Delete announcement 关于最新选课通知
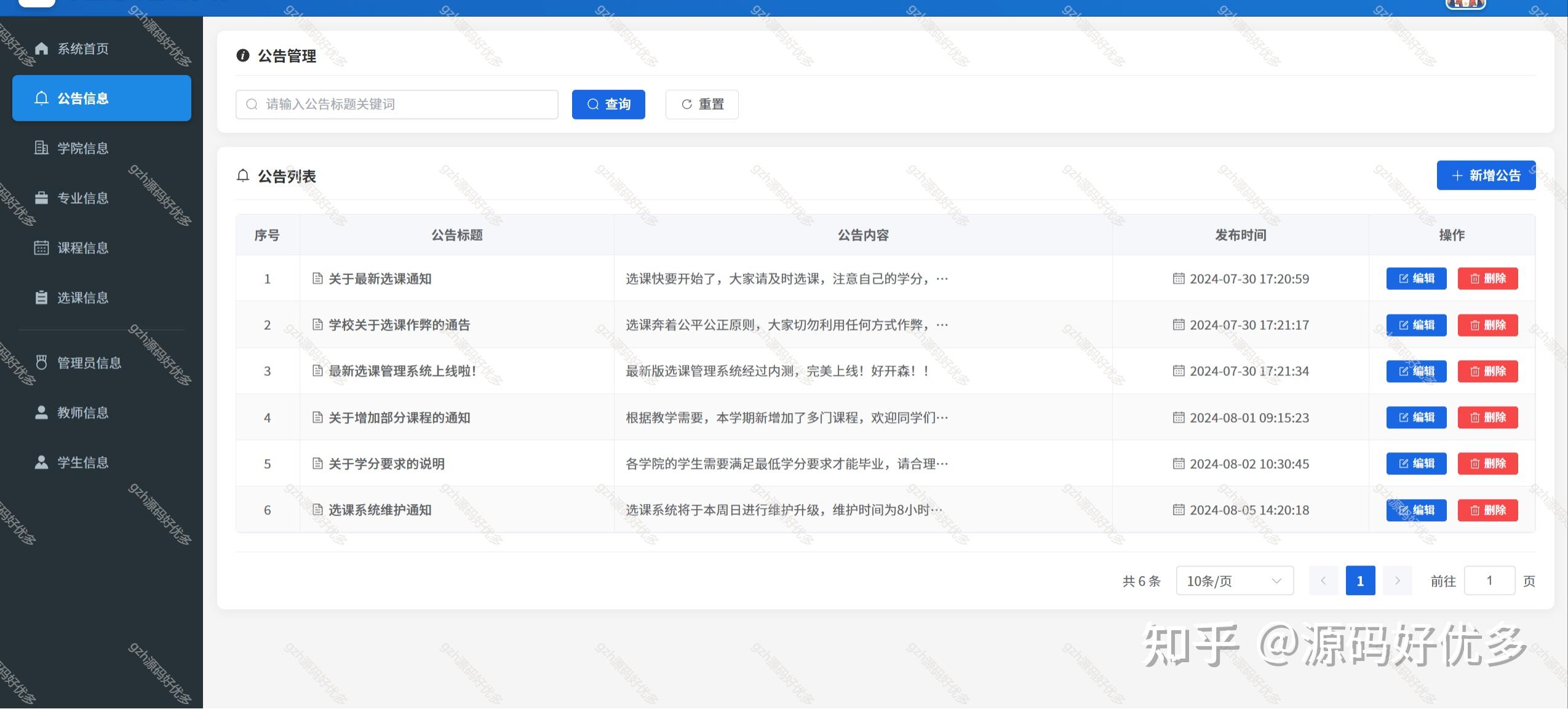The height and width of the screenshot is (709, 1568). point(1487,278)
